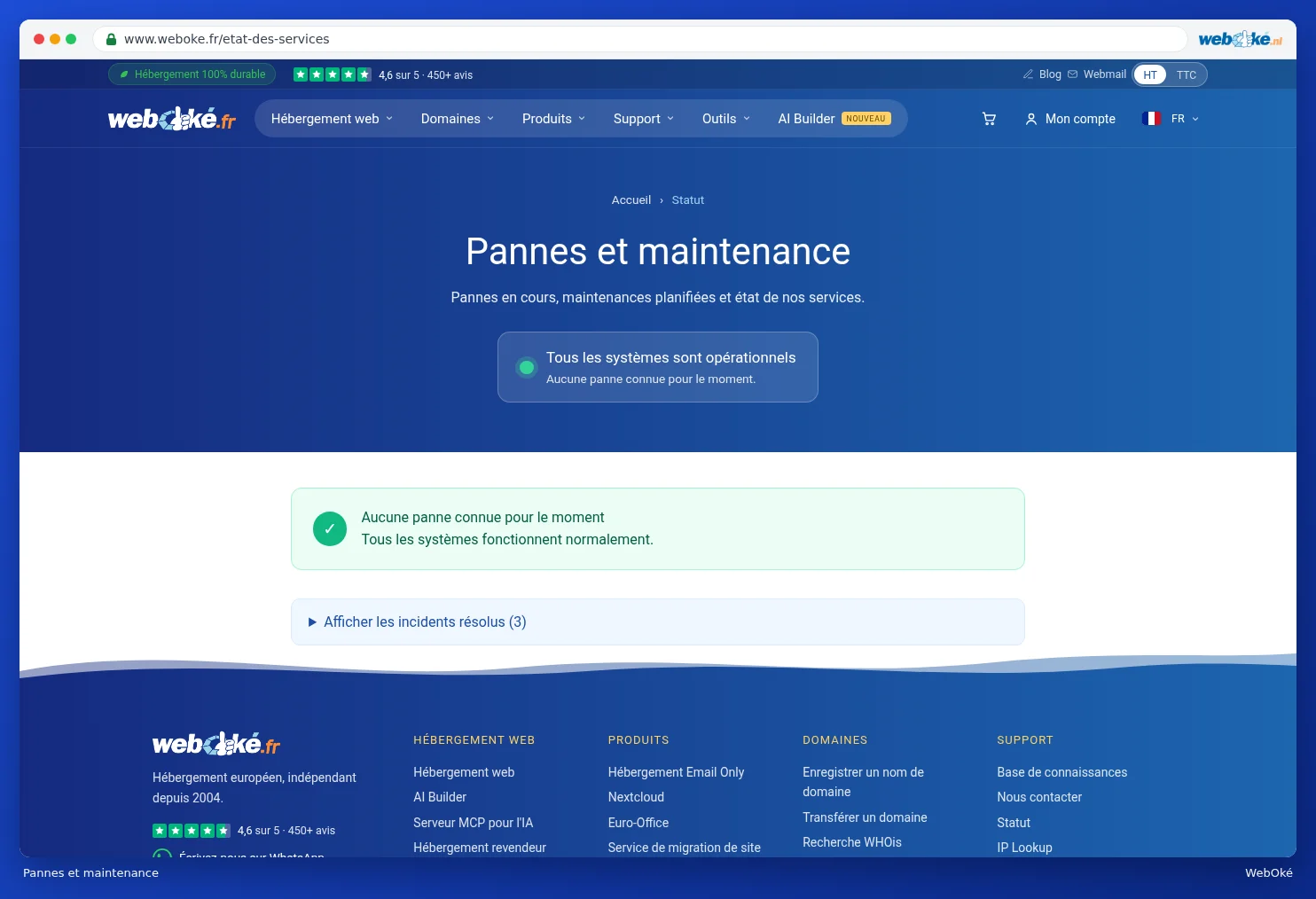Open the Blog link
This screenshot has width=1316, height=899.
pyautogui.click(x=1042, y=74)
